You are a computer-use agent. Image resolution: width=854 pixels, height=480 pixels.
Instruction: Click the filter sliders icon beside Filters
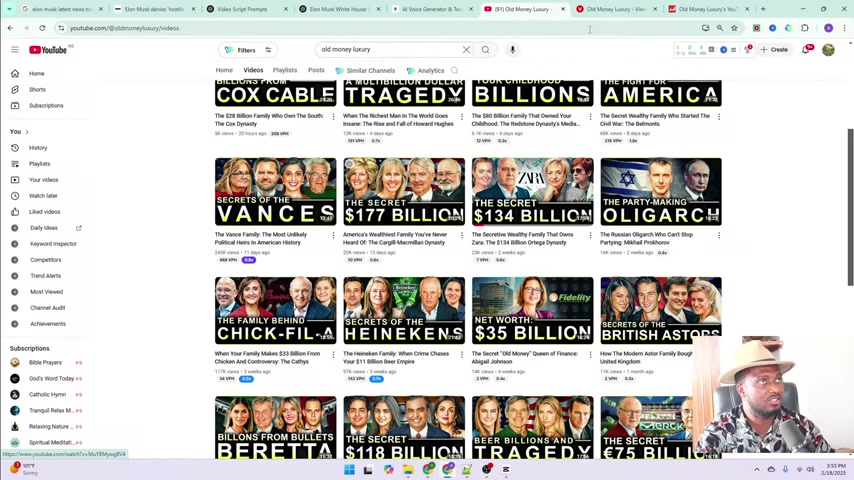point(268,50)
